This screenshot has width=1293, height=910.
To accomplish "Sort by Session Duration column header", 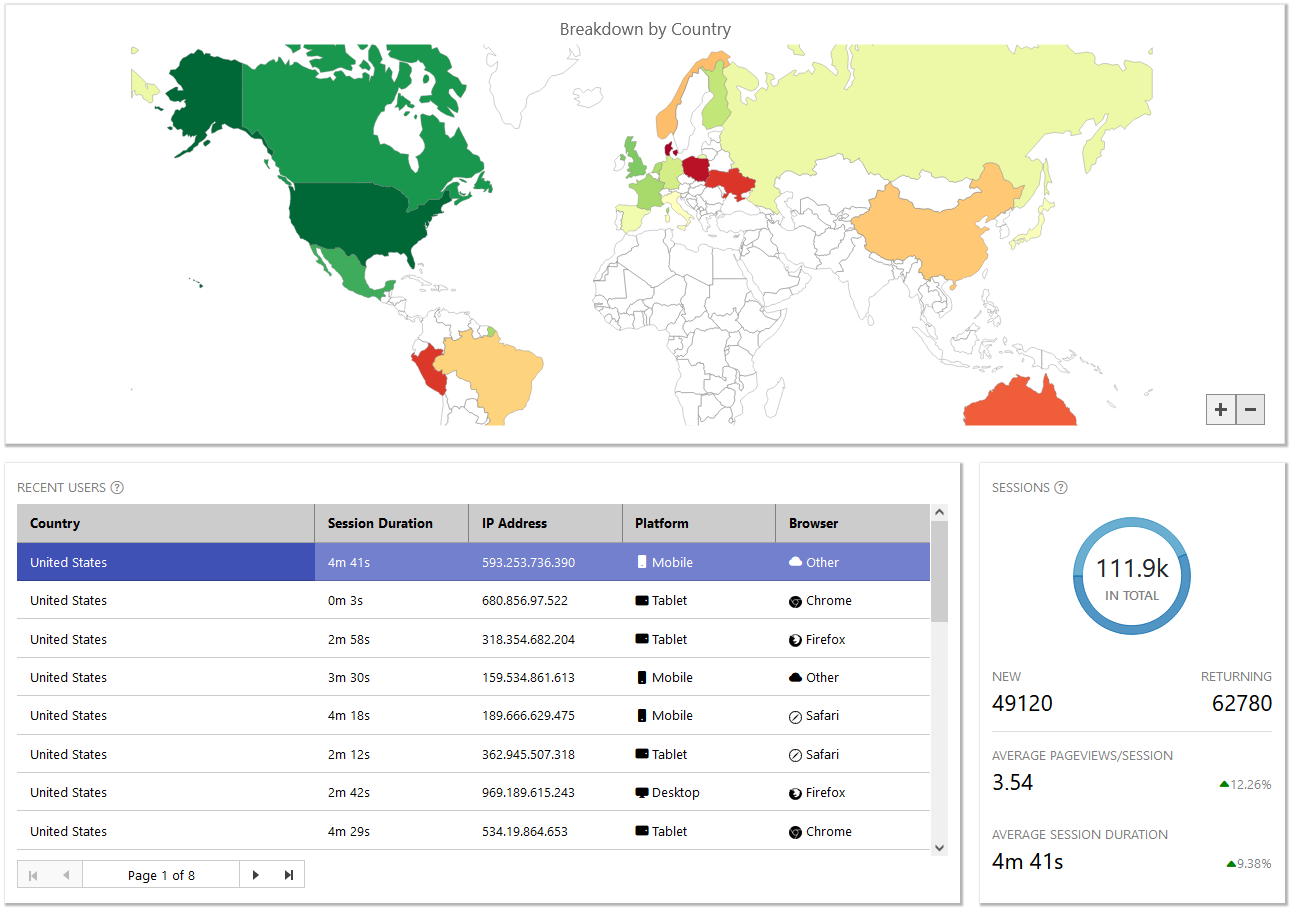I will (391, 523).
